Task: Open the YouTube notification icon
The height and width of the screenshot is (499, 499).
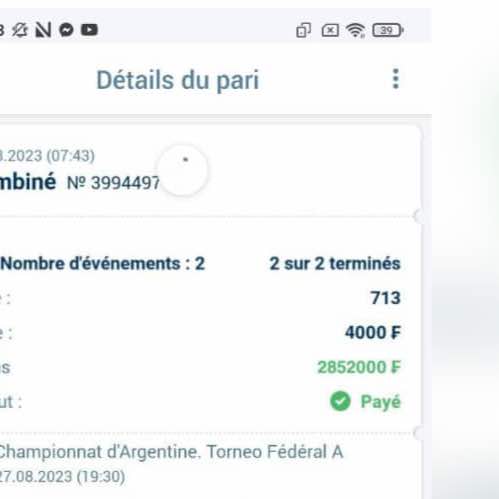Action: coord(89,30)
